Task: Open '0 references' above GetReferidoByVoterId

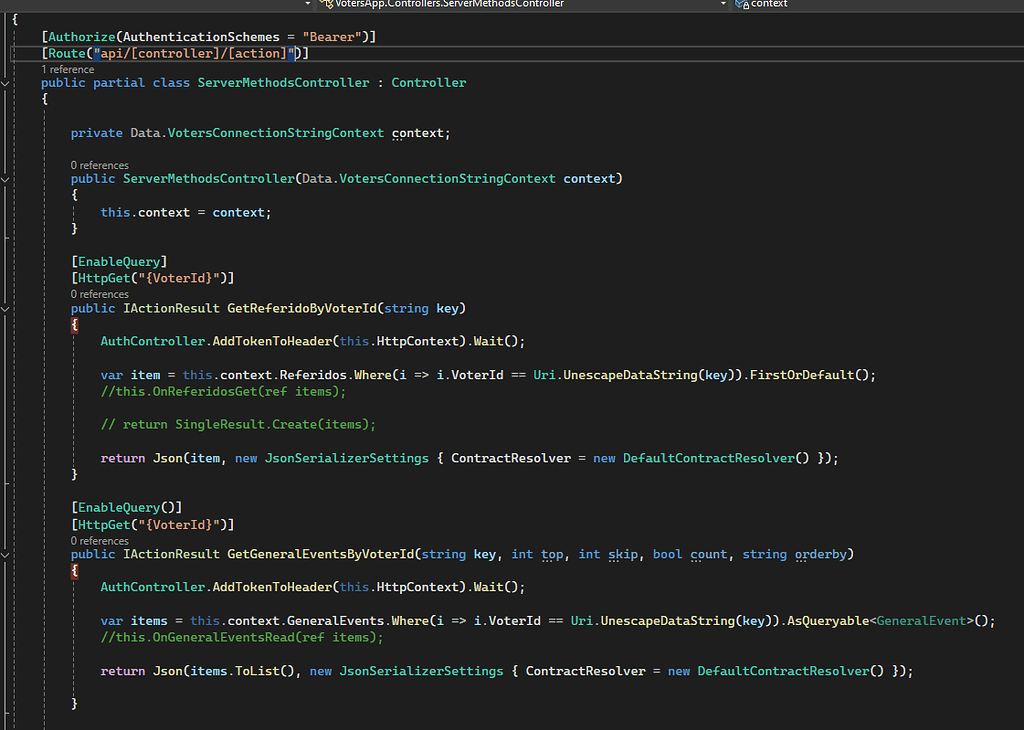Action: 100,294
